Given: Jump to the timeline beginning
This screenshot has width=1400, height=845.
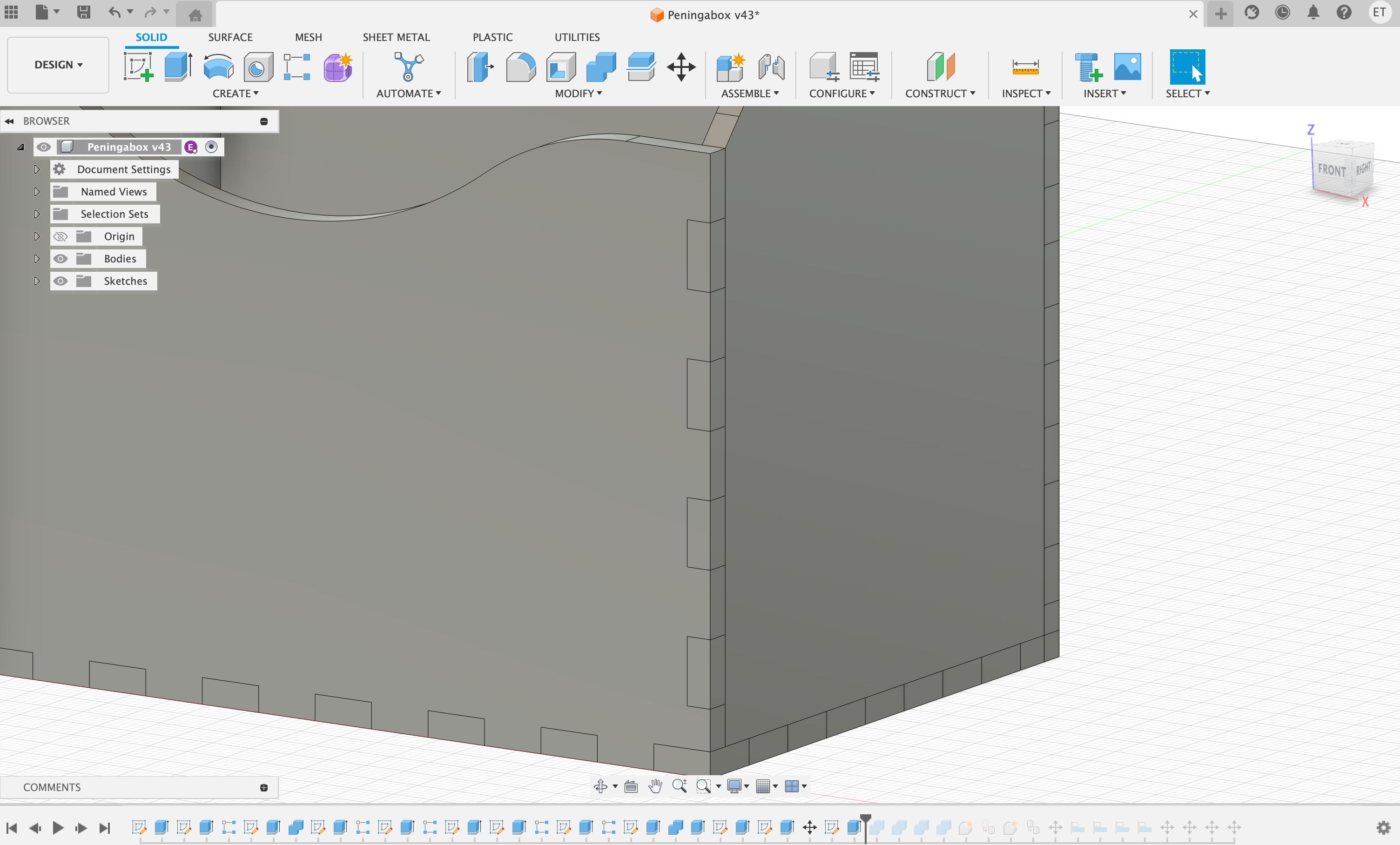Looking at the screenshot, I should tap(11, 828).
